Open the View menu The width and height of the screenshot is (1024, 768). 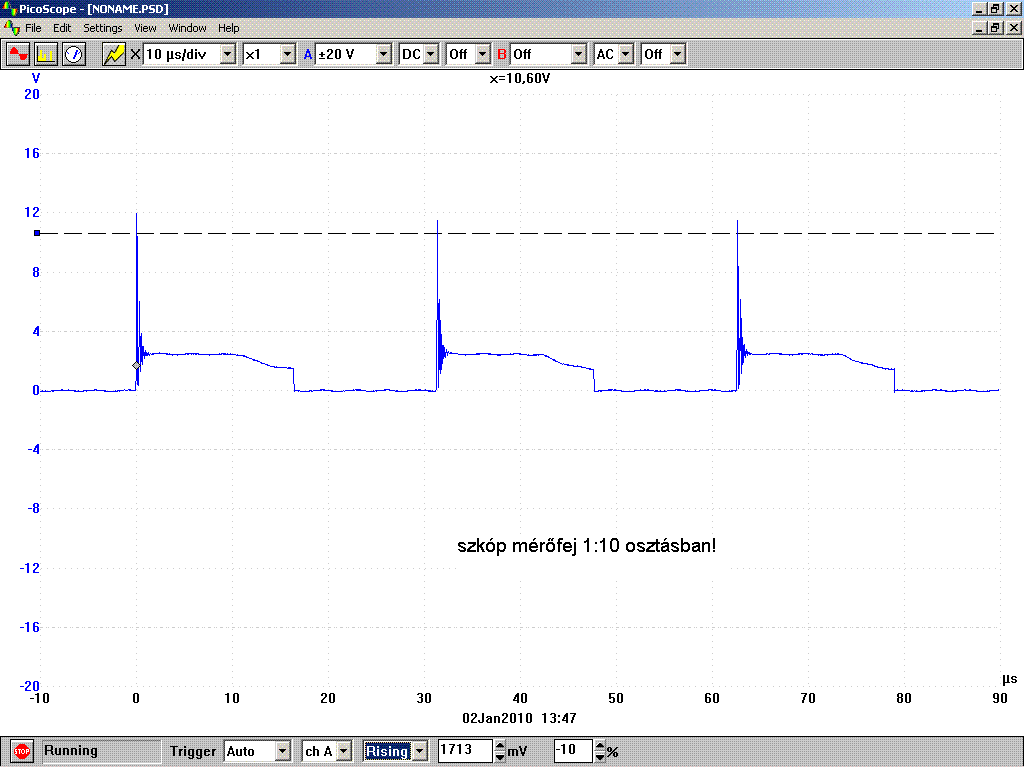tap(145, 28)
